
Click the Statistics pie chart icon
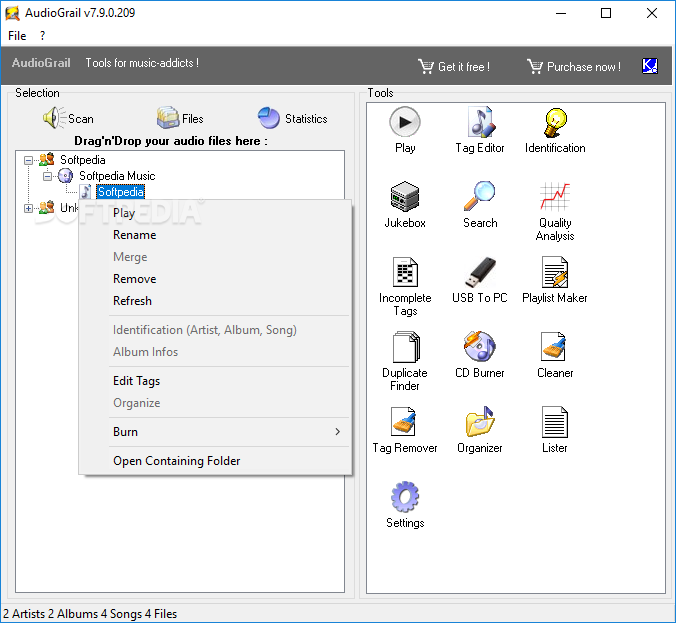[x=269, y=118]
